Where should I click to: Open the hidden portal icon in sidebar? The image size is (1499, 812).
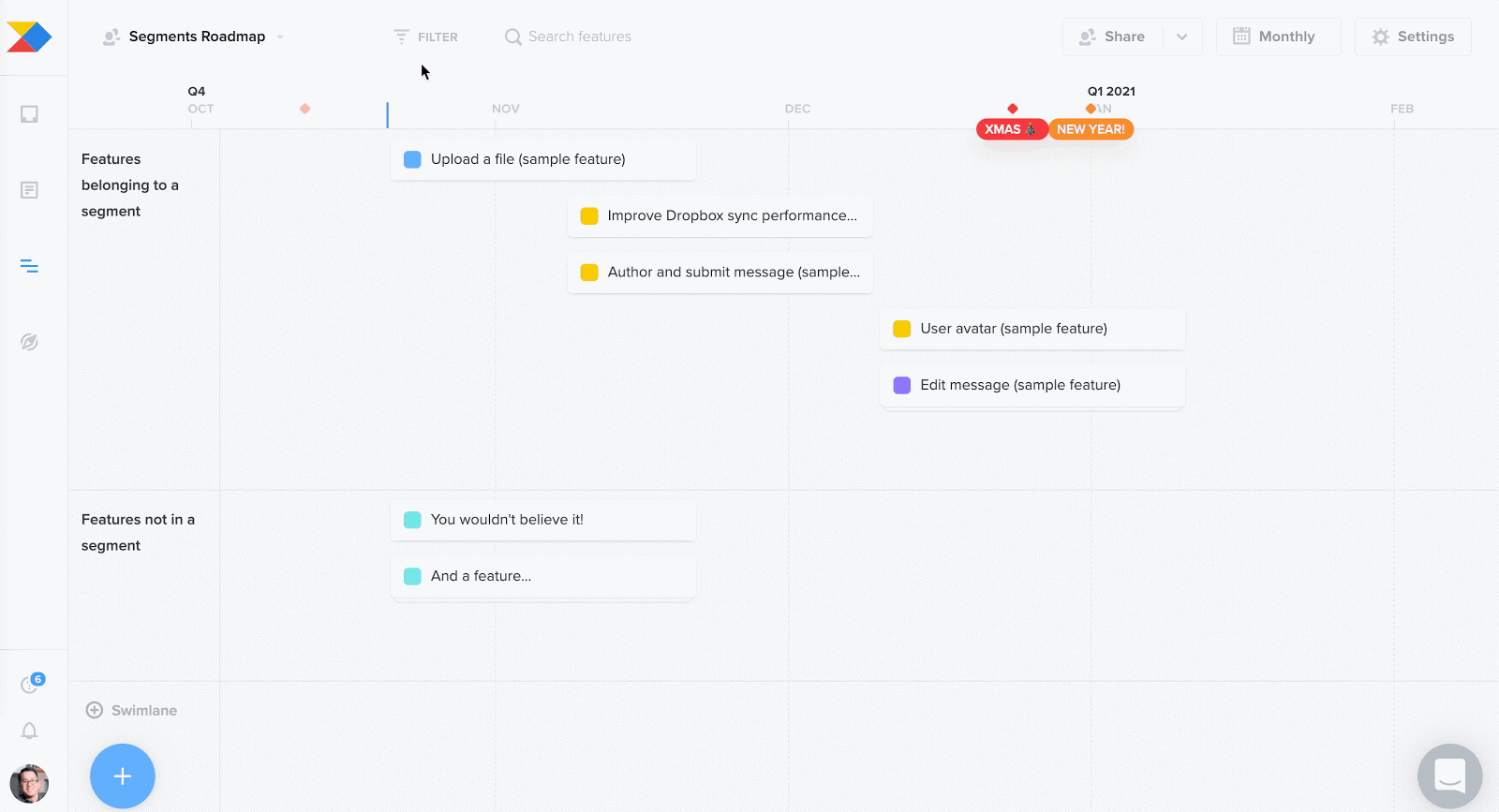(x=29, y=342)
